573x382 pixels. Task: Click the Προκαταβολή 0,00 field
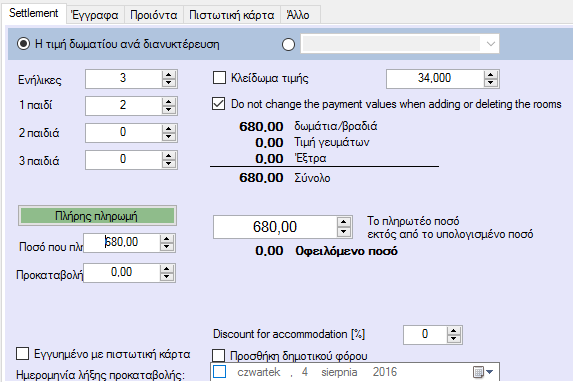pyautogui.click(x=122, y=273)
